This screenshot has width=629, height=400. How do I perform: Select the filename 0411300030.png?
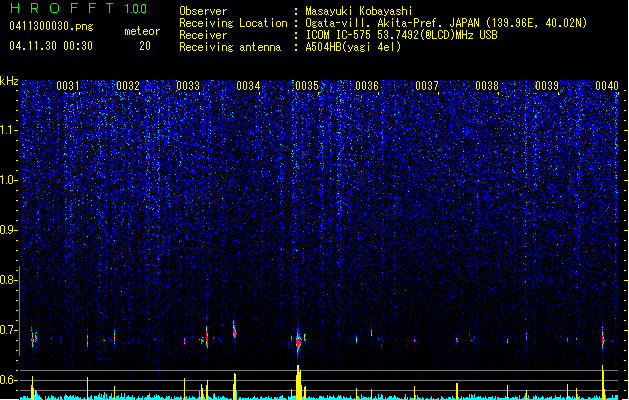tap(51, 26)
